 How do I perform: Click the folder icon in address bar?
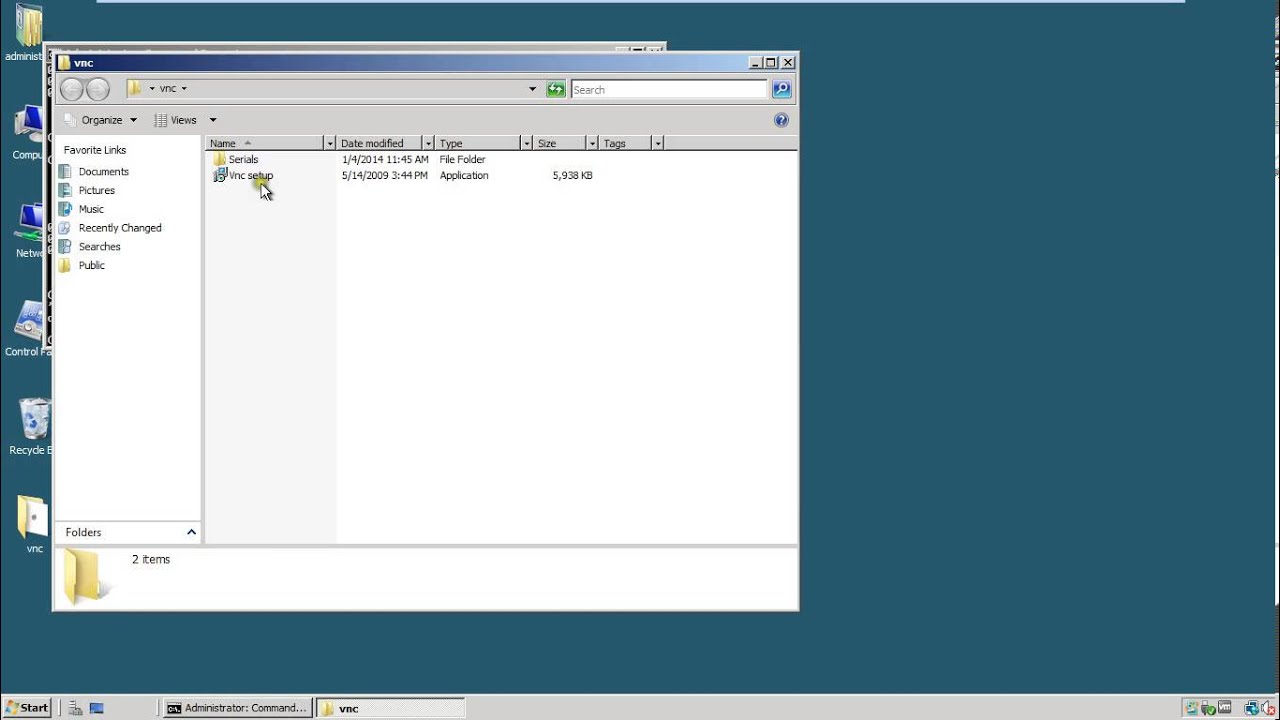pyautogui.click(x=135, y=88)
